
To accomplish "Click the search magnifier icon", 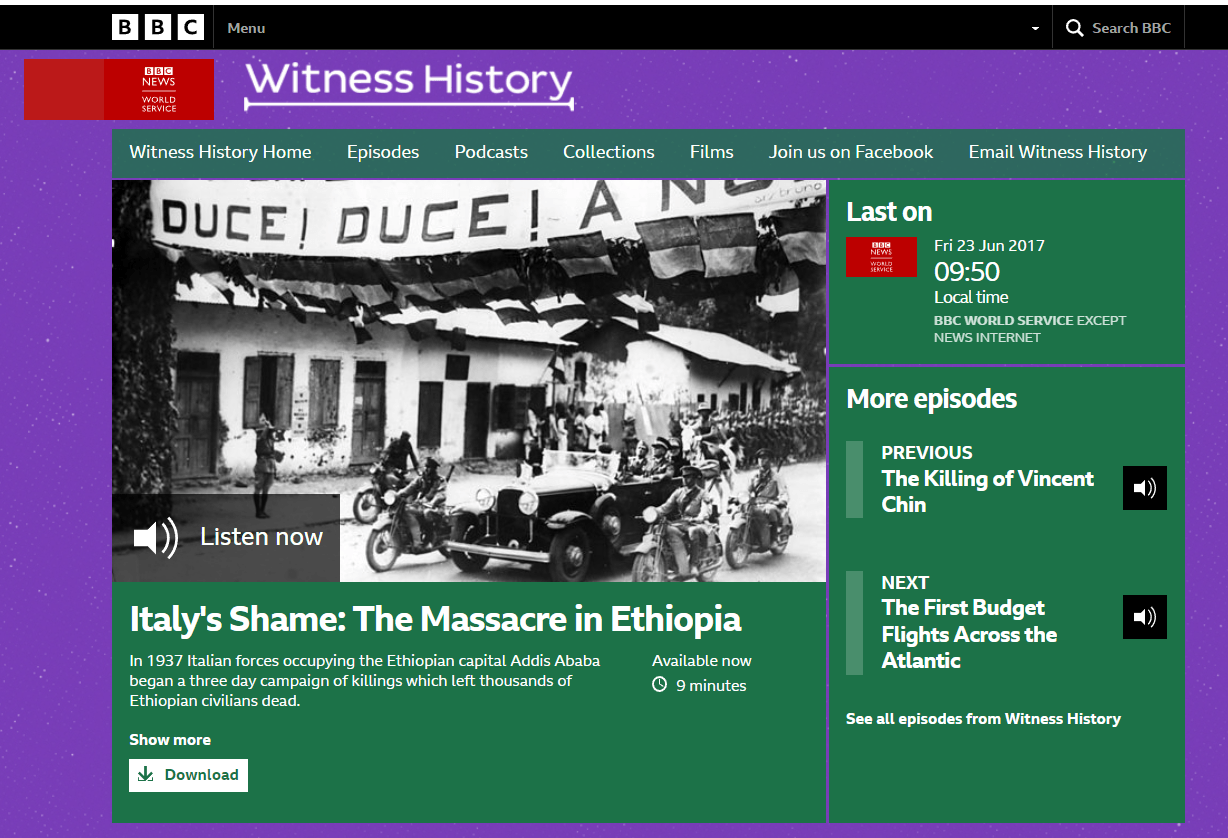I will click(x=1075, y=28).
